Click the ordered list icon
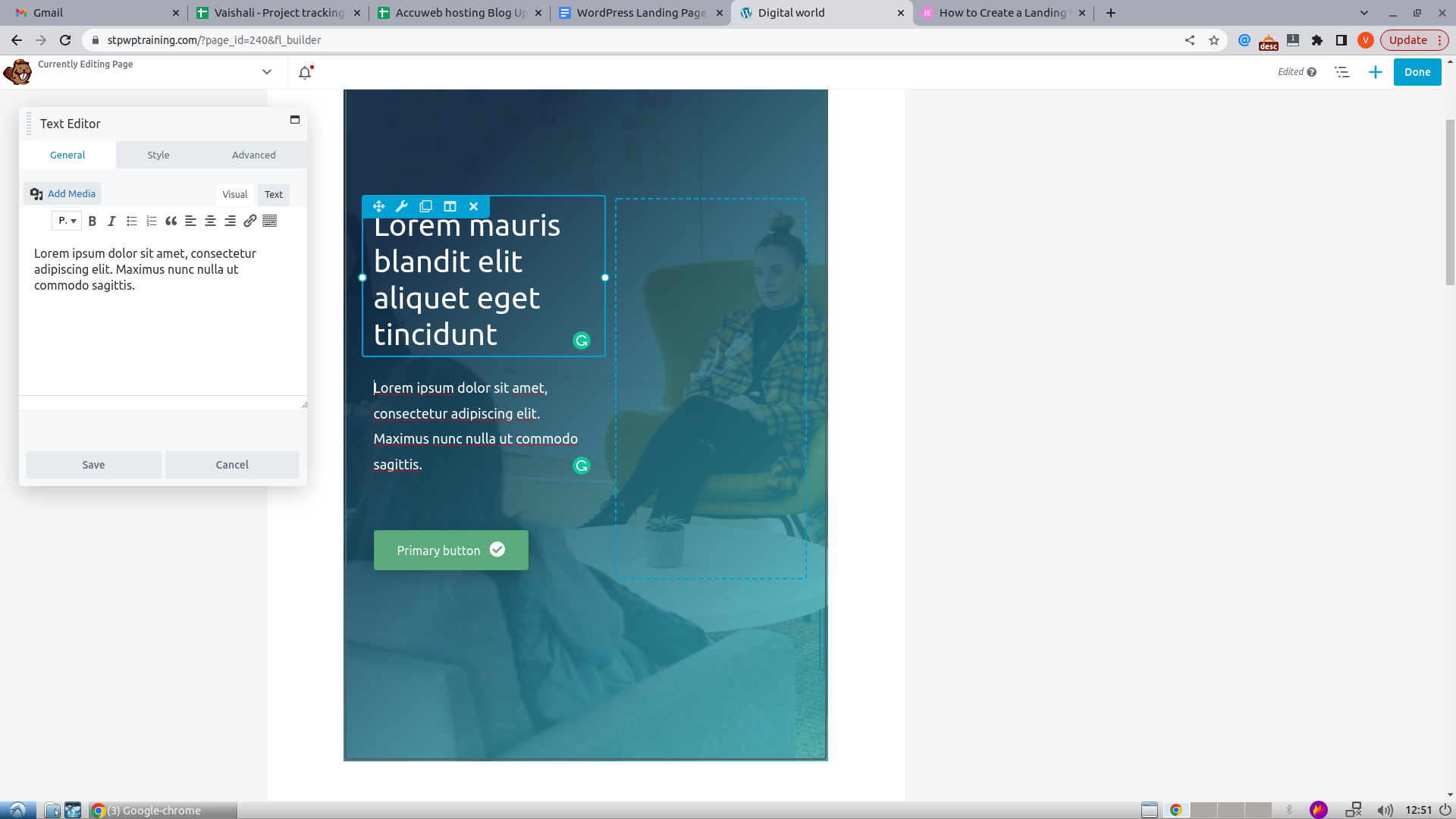The height and width of the screenshot is (819, 1456). click(x=151, y=220)
